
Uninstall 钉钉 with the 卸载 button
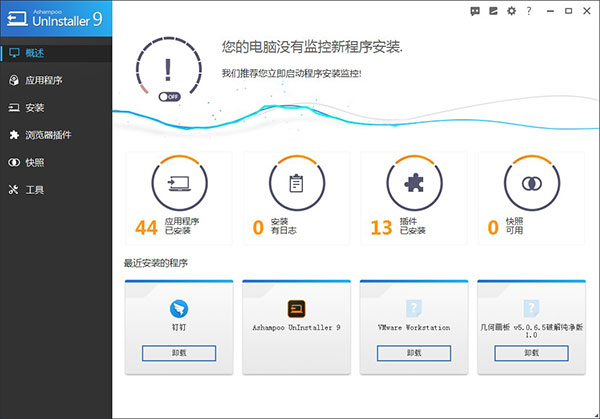[x=179, y=353]
